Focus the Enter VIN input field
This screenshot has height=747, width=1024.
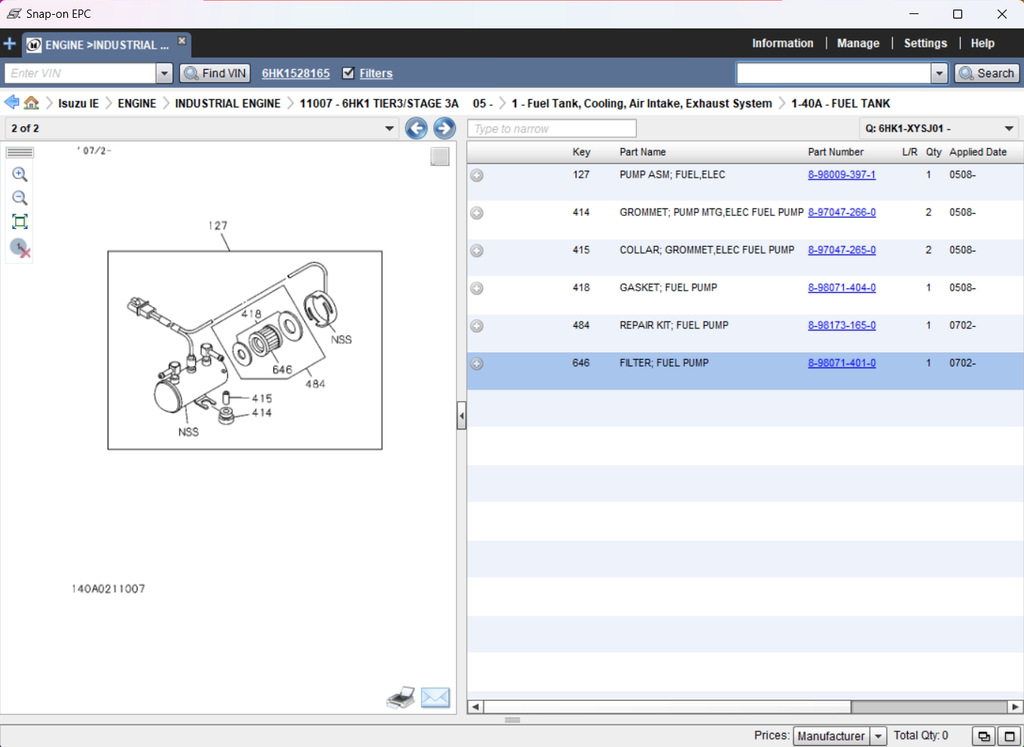tap(81, 73)
